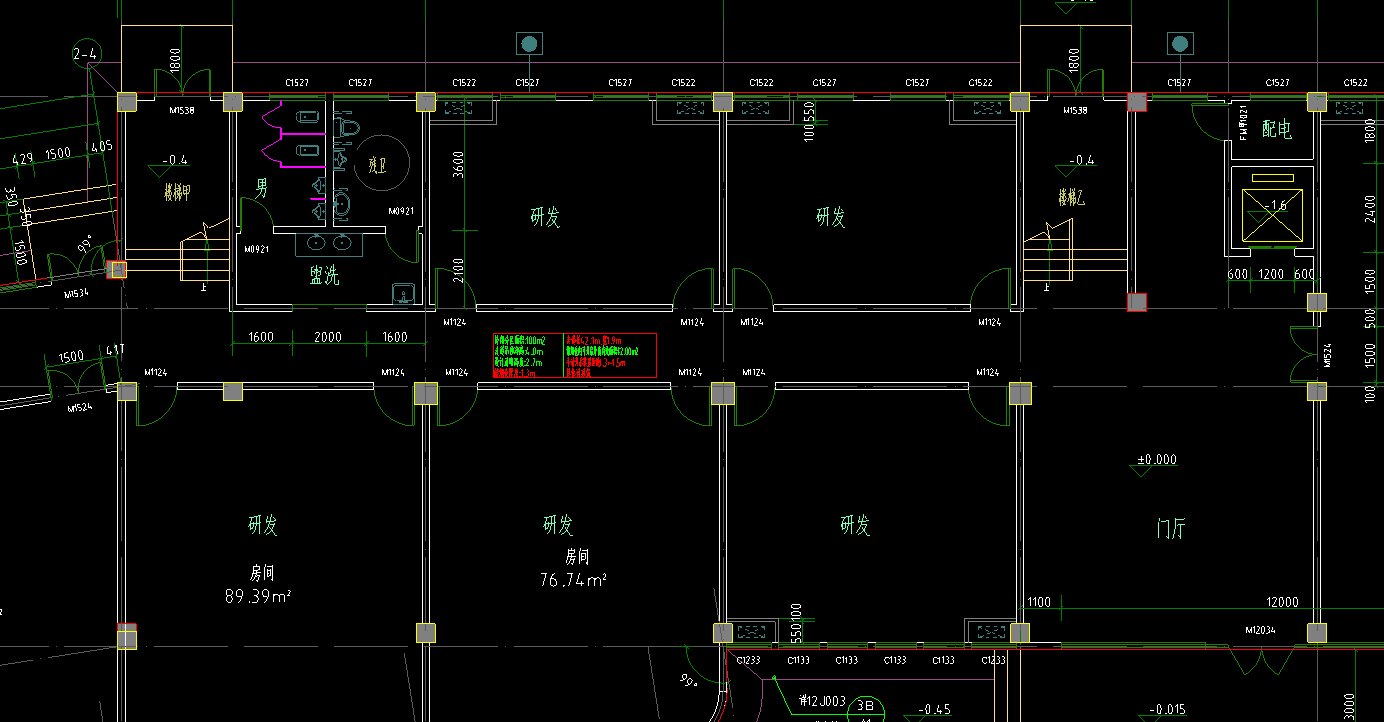Screen dimensions: 1384x722
Task: Select the vertical 3600 dimension
Action: click(x=460, y=166)
